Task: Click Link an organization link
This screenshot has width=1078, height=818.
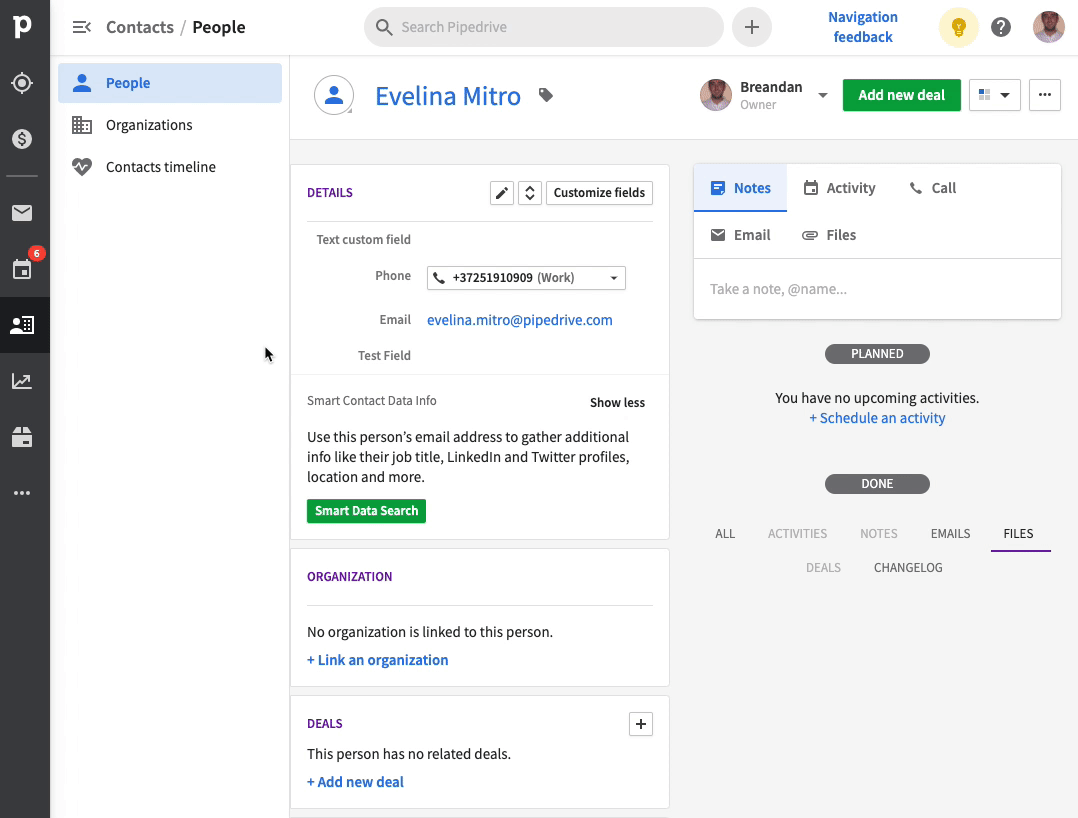Action: pyautogui.click(x=377, y=661)
